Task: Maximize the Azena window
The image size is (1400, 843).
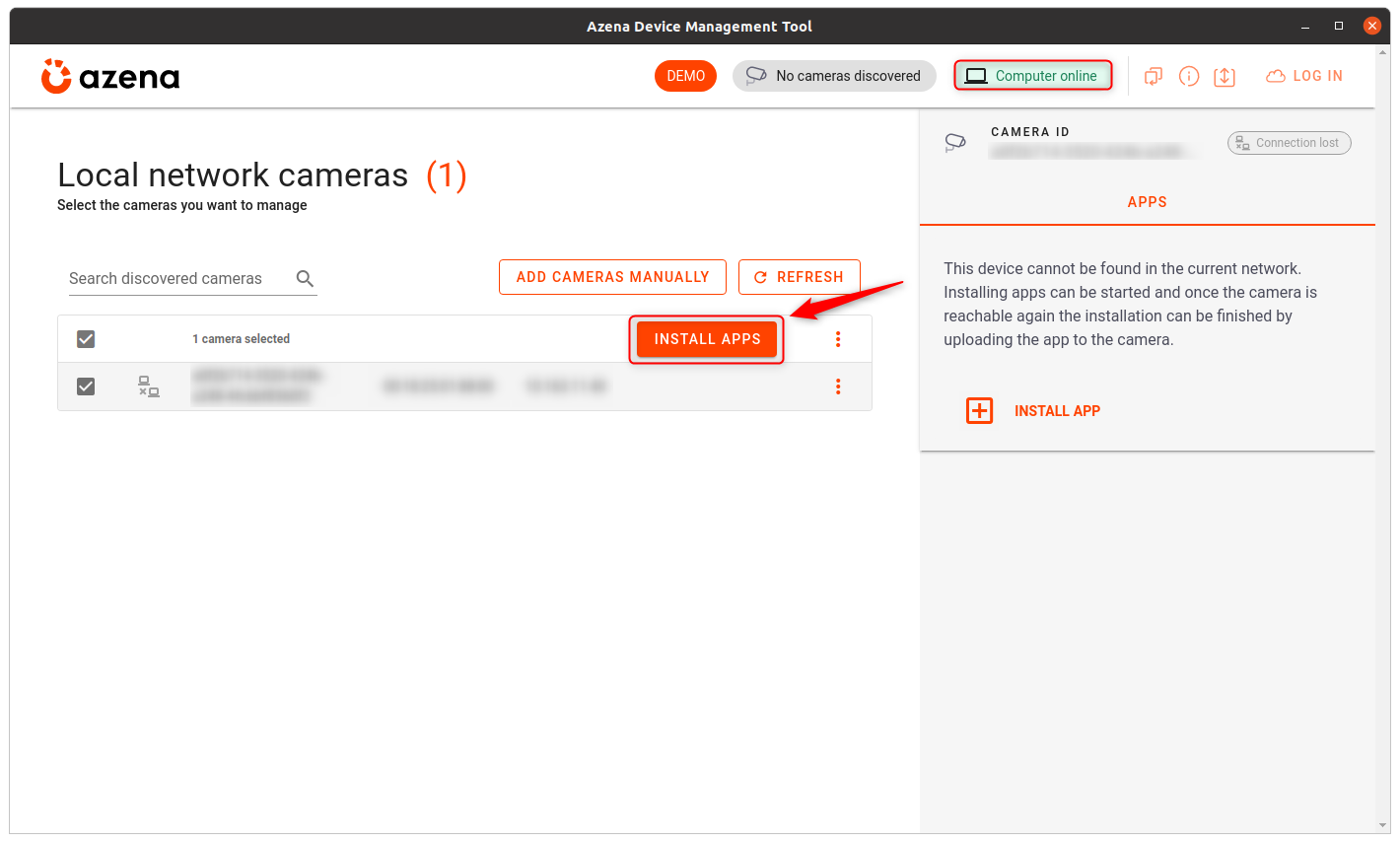Action: (x=1339, y=27)
